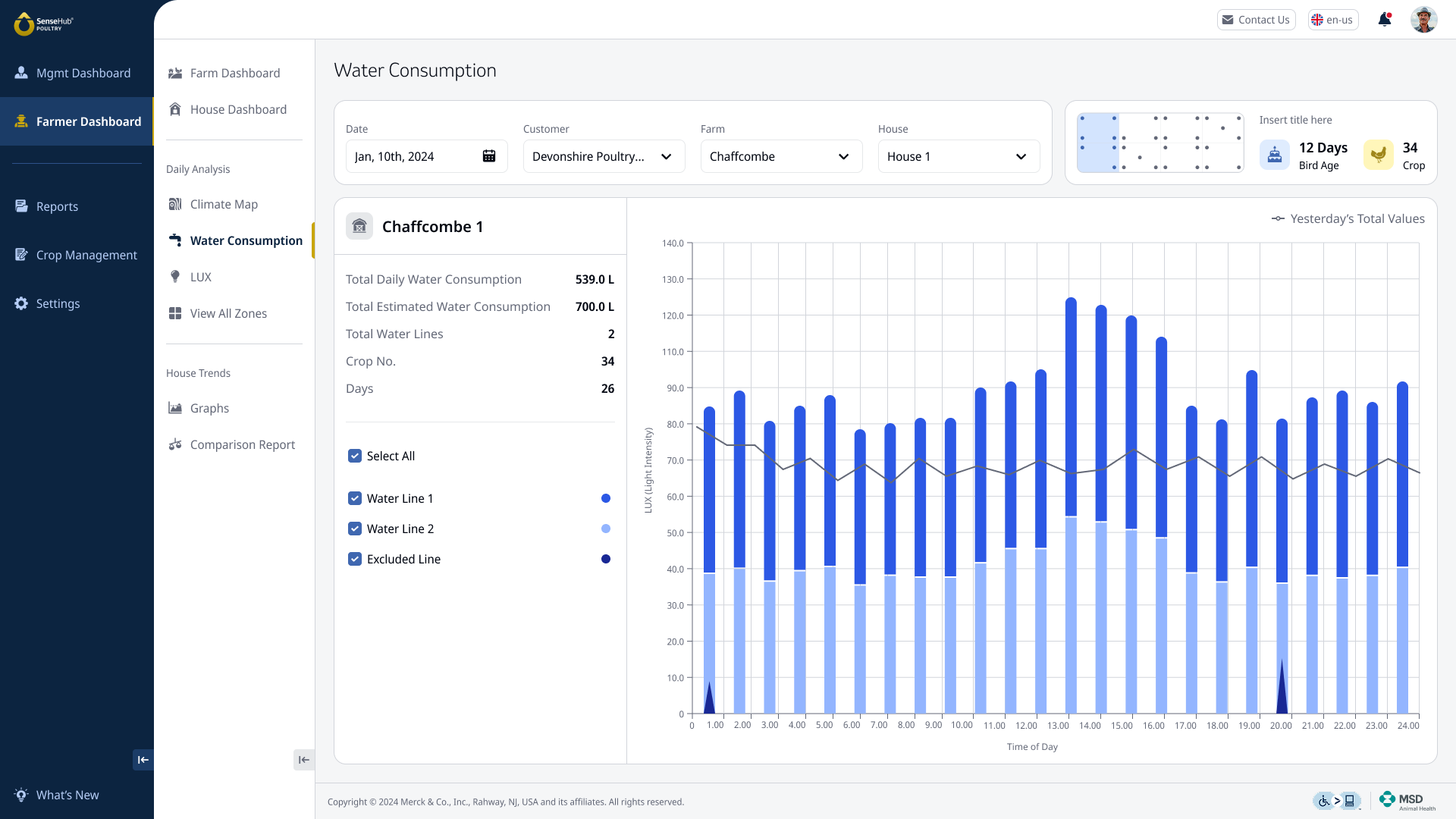This screenshot has width=1456, height=819.
Task: Click the Contact Us button
Action: point(1256,20)
